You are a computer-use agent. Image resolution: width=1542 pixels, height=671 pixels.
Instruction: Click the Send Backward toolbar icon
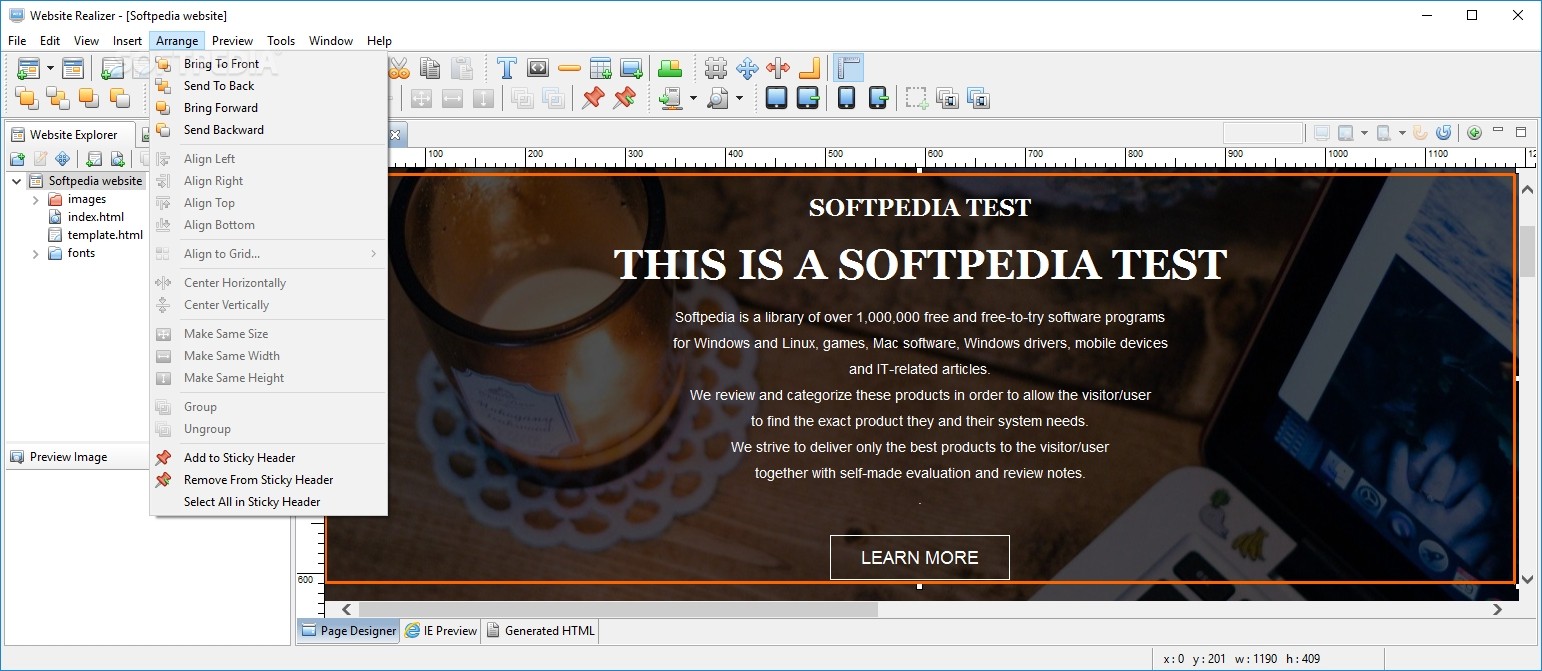point(120,98)
